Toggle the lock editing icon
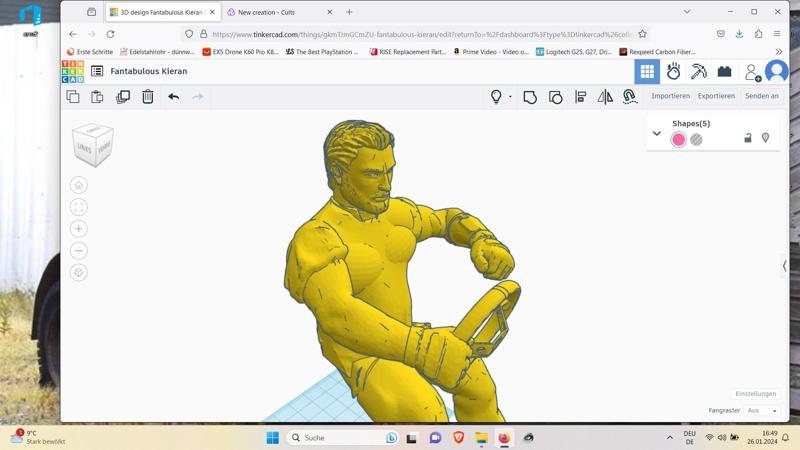The height and width of the screenshot is (450, 800). pyautogui.click(x=748, y=138)
